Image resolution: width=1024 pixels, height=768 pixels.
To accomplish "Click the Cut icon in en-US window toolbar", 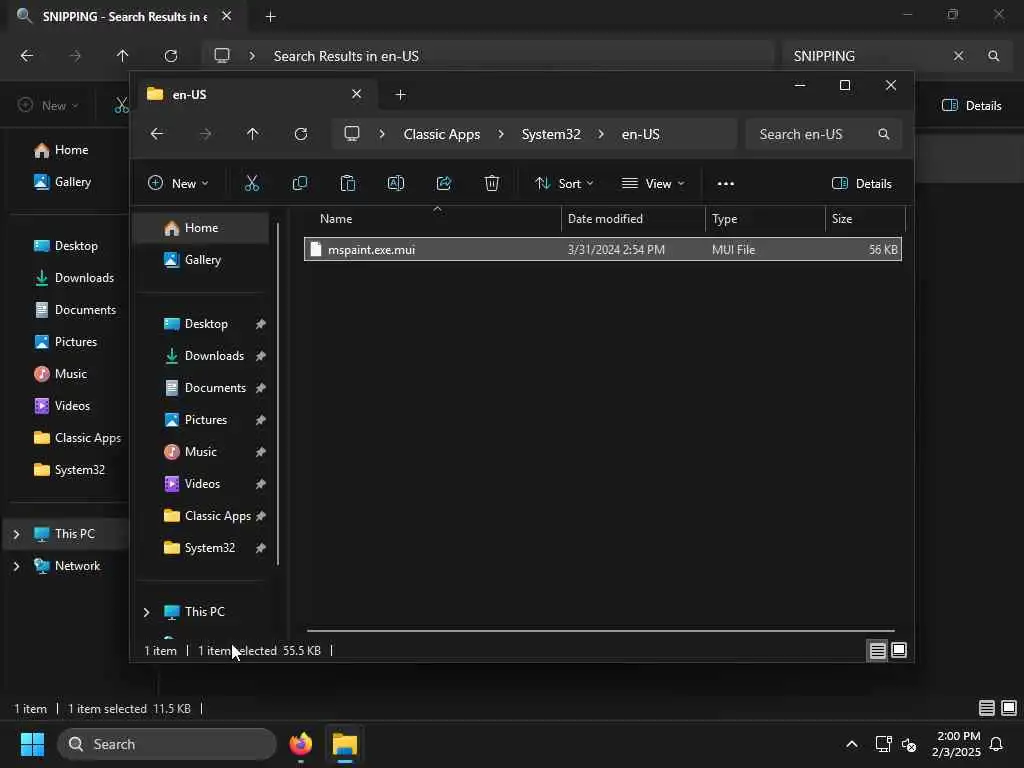I will (x=251, y=184).
